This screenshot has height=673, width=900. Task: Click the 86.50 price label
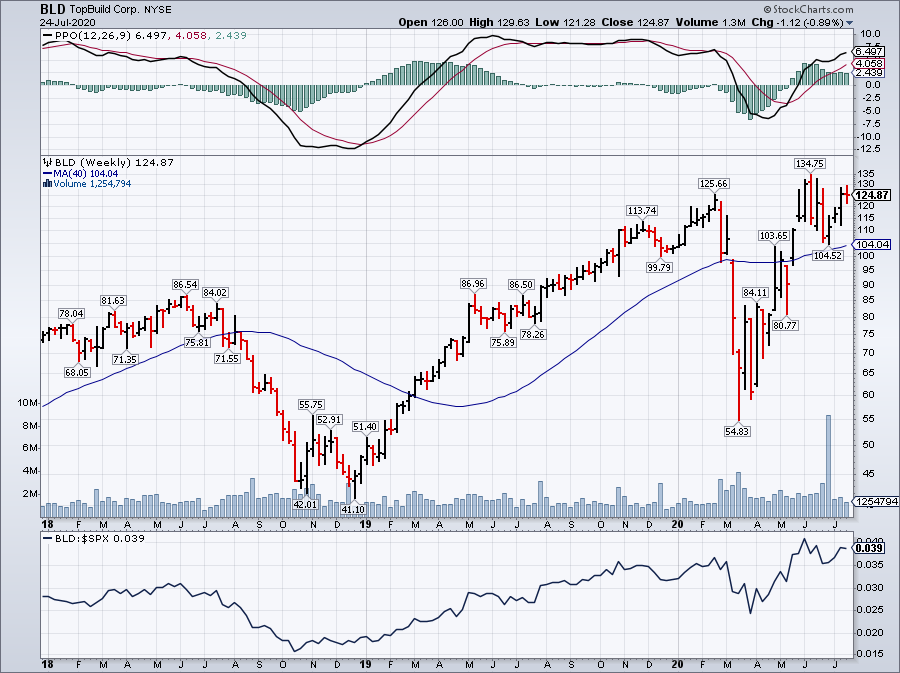pos(521,285)
